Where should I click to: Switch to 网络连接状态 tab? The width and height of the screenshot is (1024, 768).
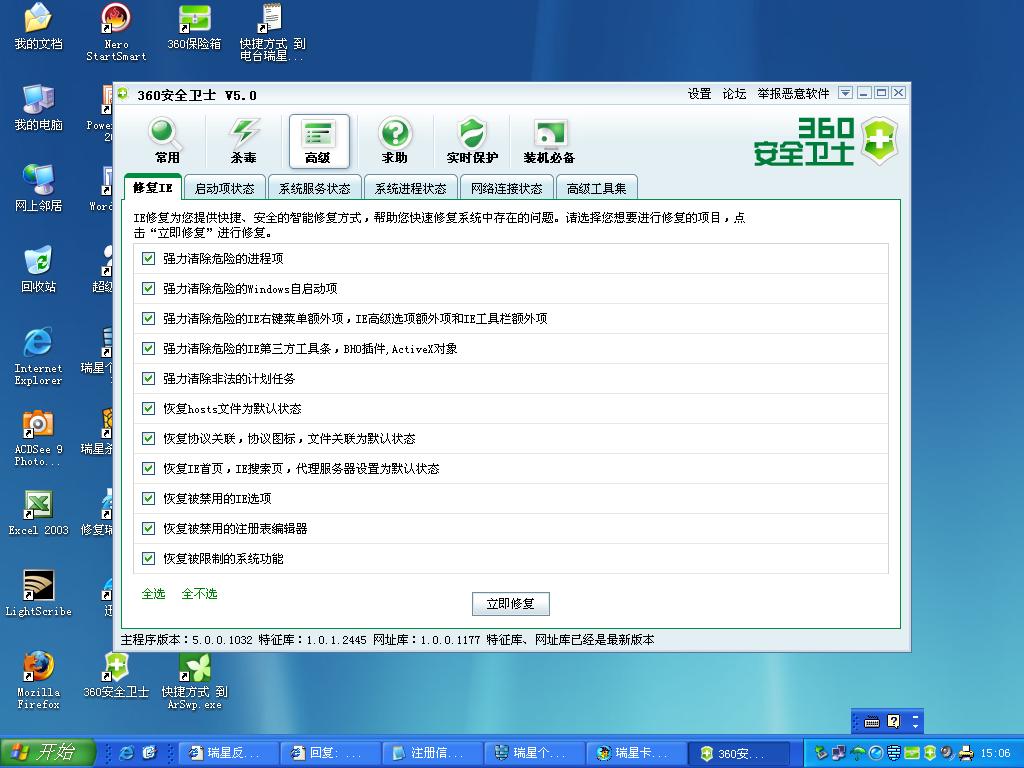click(507, 189)
